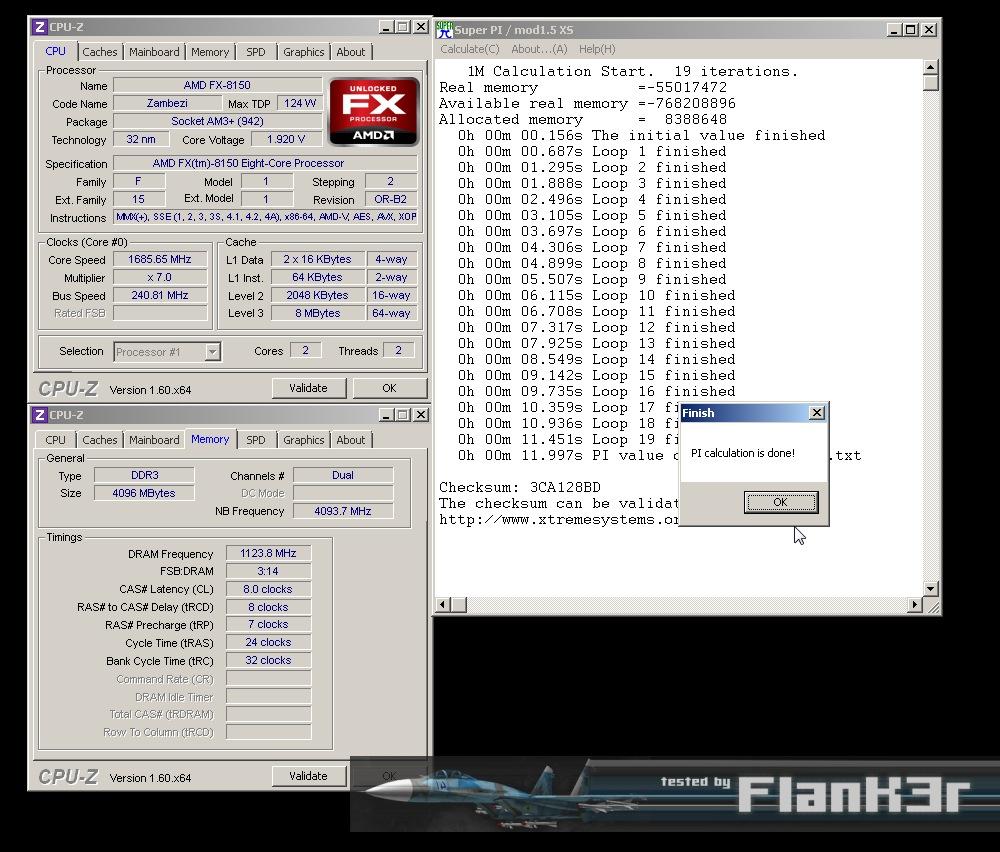The width and height of the screenshot is (1000, 852).
Task: Click the Loop 10 finished line
Action: point(596,295)
